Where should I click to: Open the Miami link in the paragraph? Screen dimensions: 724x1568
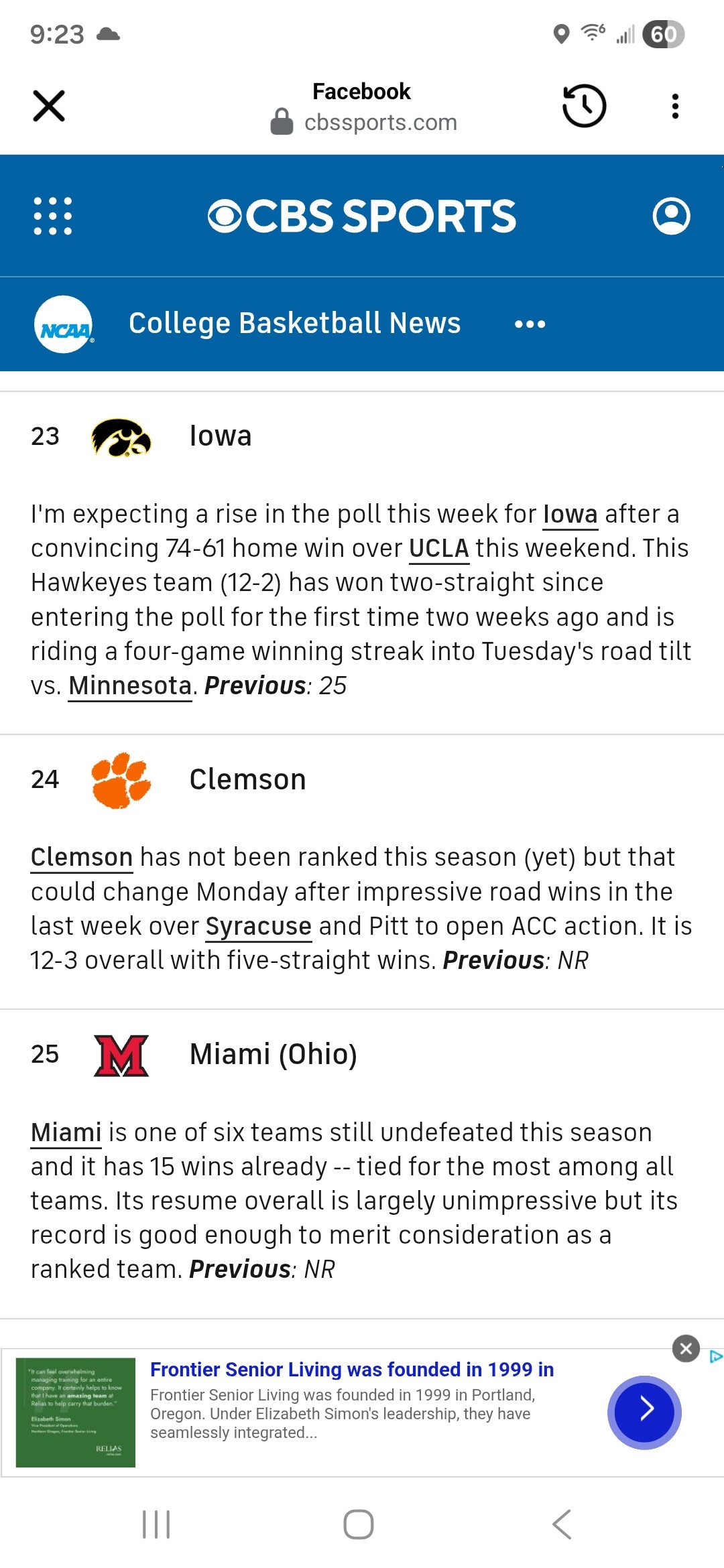pyautogui.click(x=66, y=1133)
